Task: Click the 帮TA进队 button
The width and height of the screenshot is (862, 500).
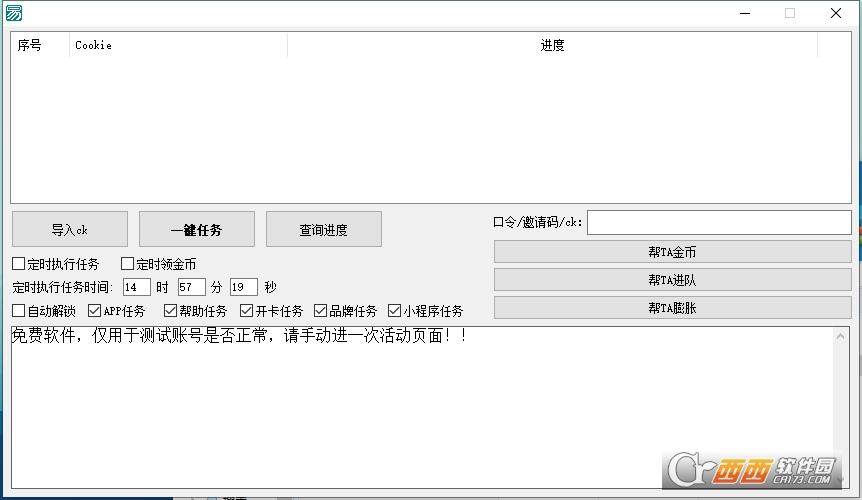Action: tap(672, 280)
